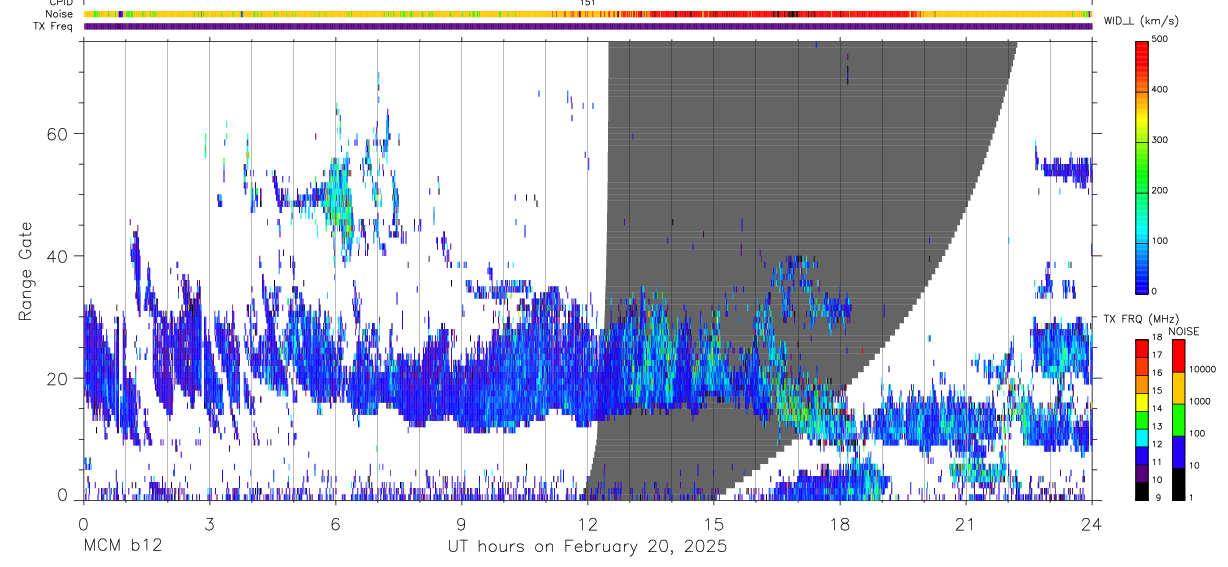
Task: Select the red top of the spectral width color bar
Action: click(1142, 52)
